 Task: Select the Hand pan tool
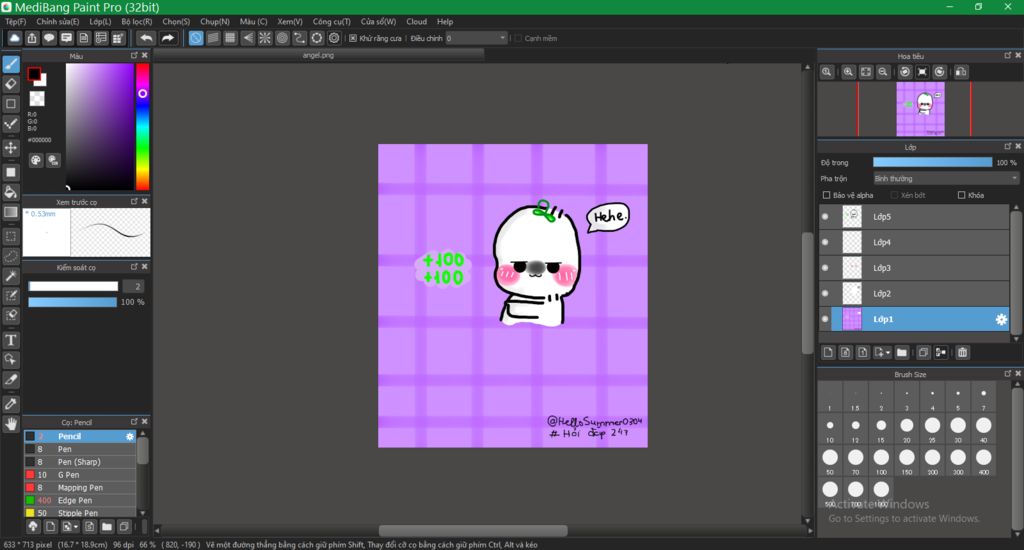[x=10, y=425]
